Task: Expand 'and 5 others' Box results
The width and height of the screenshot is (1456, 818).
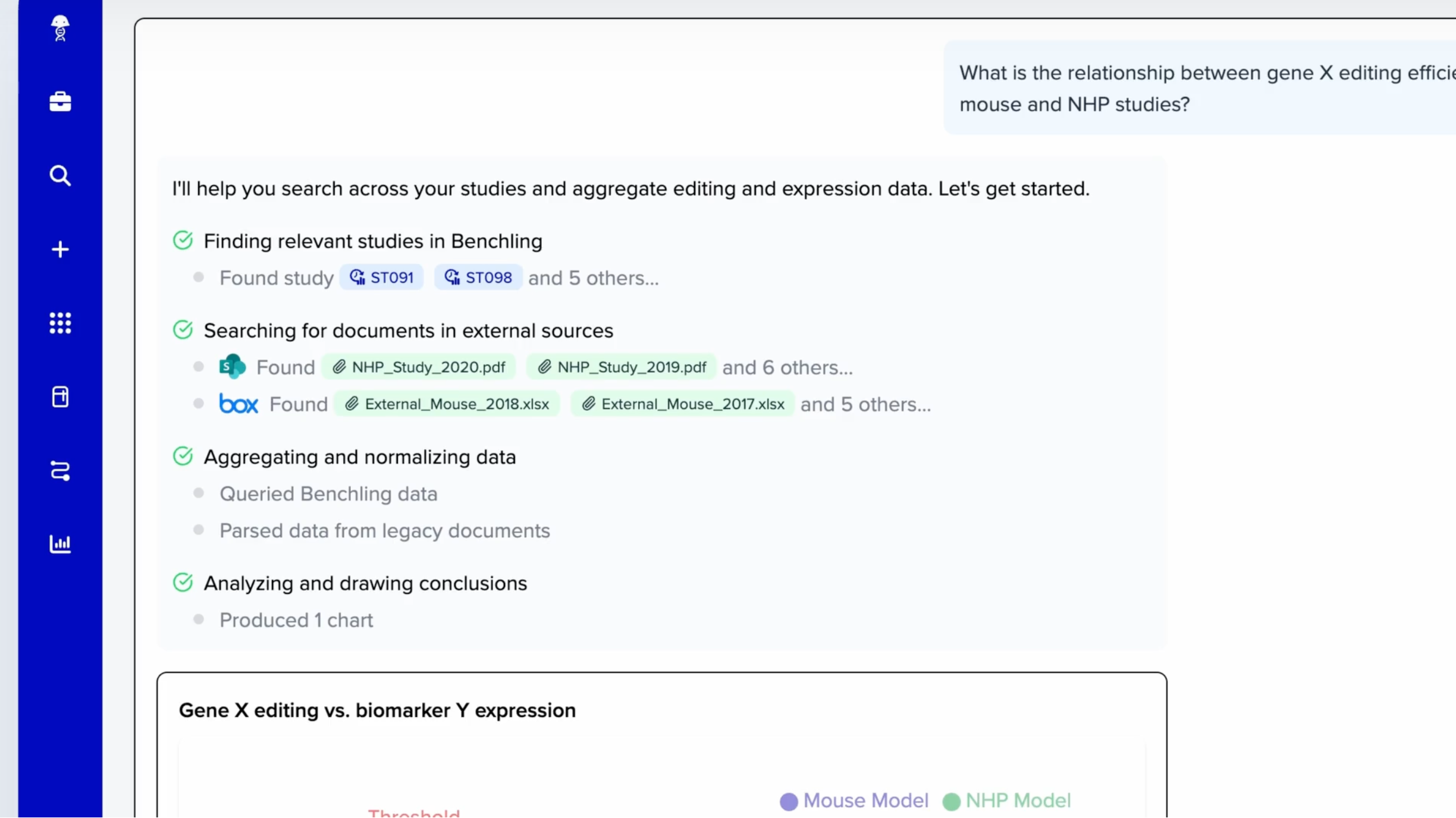Action: (865, 405)
